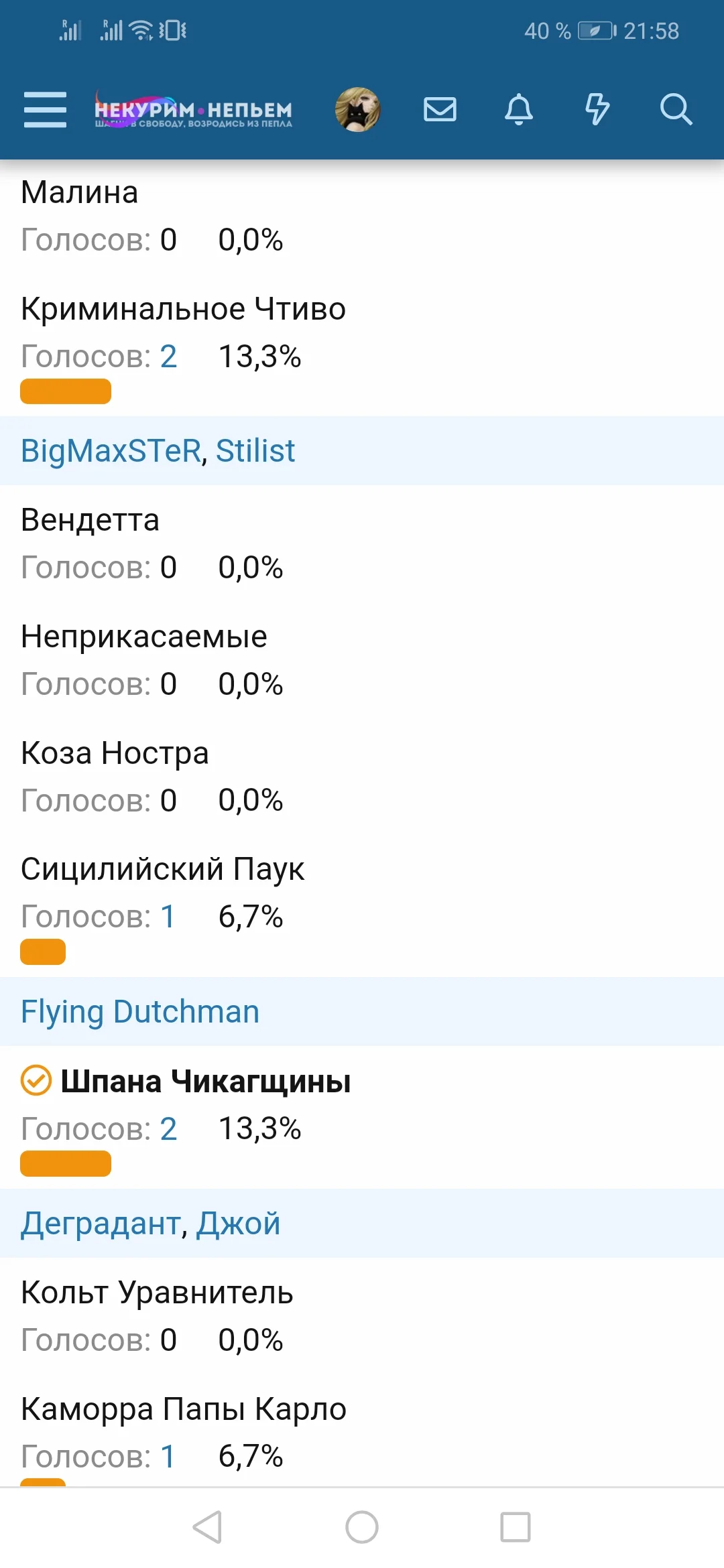The image size is (724, 1568).
Task: Open the Stilist voter profile link
Action: coord(255,451)
